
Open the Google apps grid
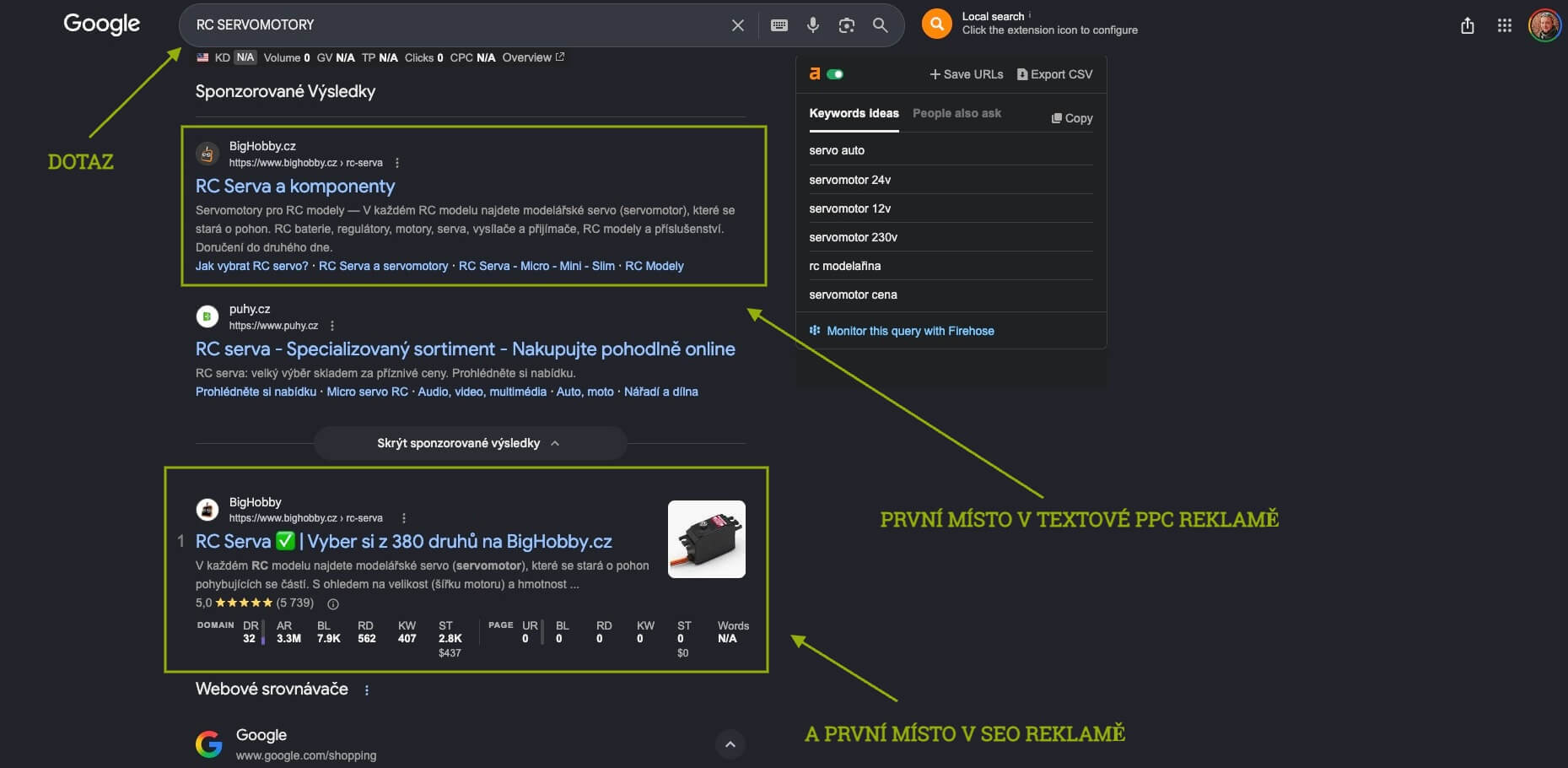[x=1505, y=25]
